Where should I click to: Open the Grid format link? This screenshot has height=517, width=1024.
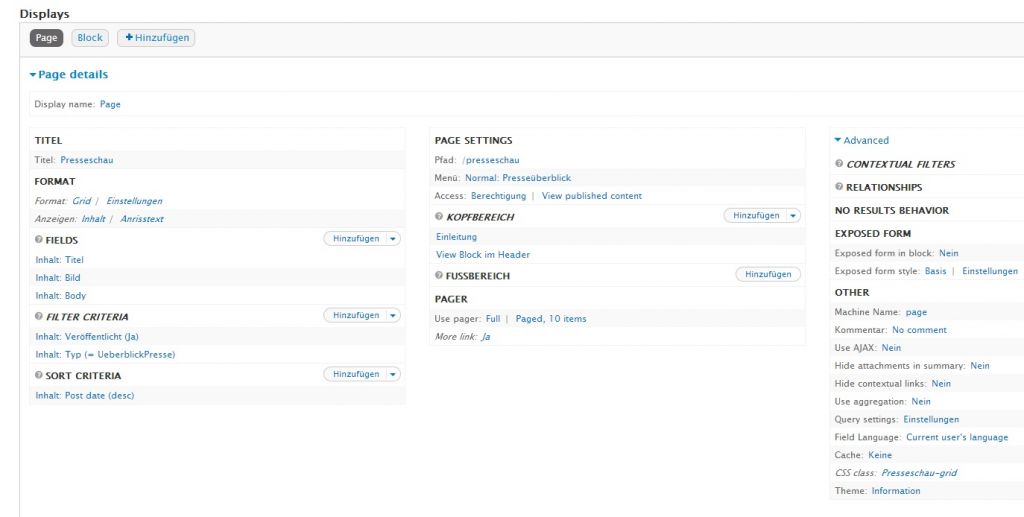pyautogui.click(x=81, y=201)
